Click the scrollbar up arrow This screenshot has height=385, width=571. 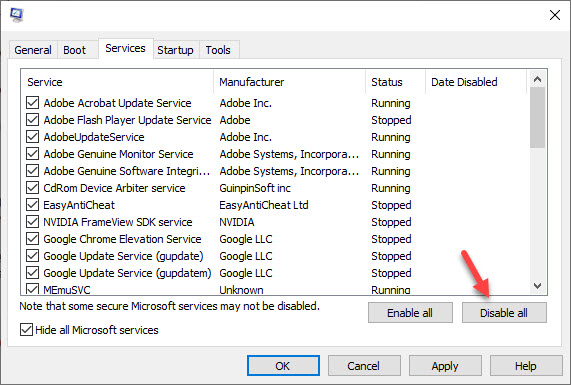click(537, 79)
